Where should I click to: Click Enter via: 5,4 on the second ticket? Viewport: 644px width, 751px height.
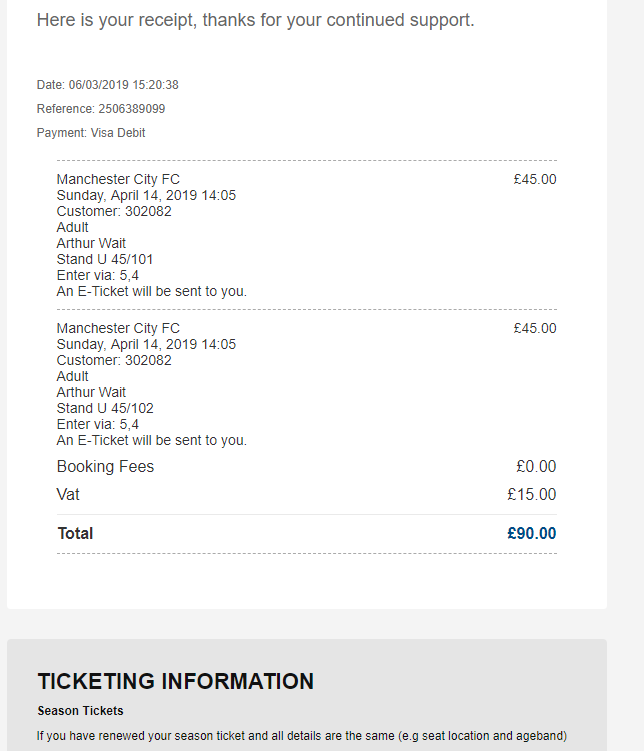(x=98, y=425)
